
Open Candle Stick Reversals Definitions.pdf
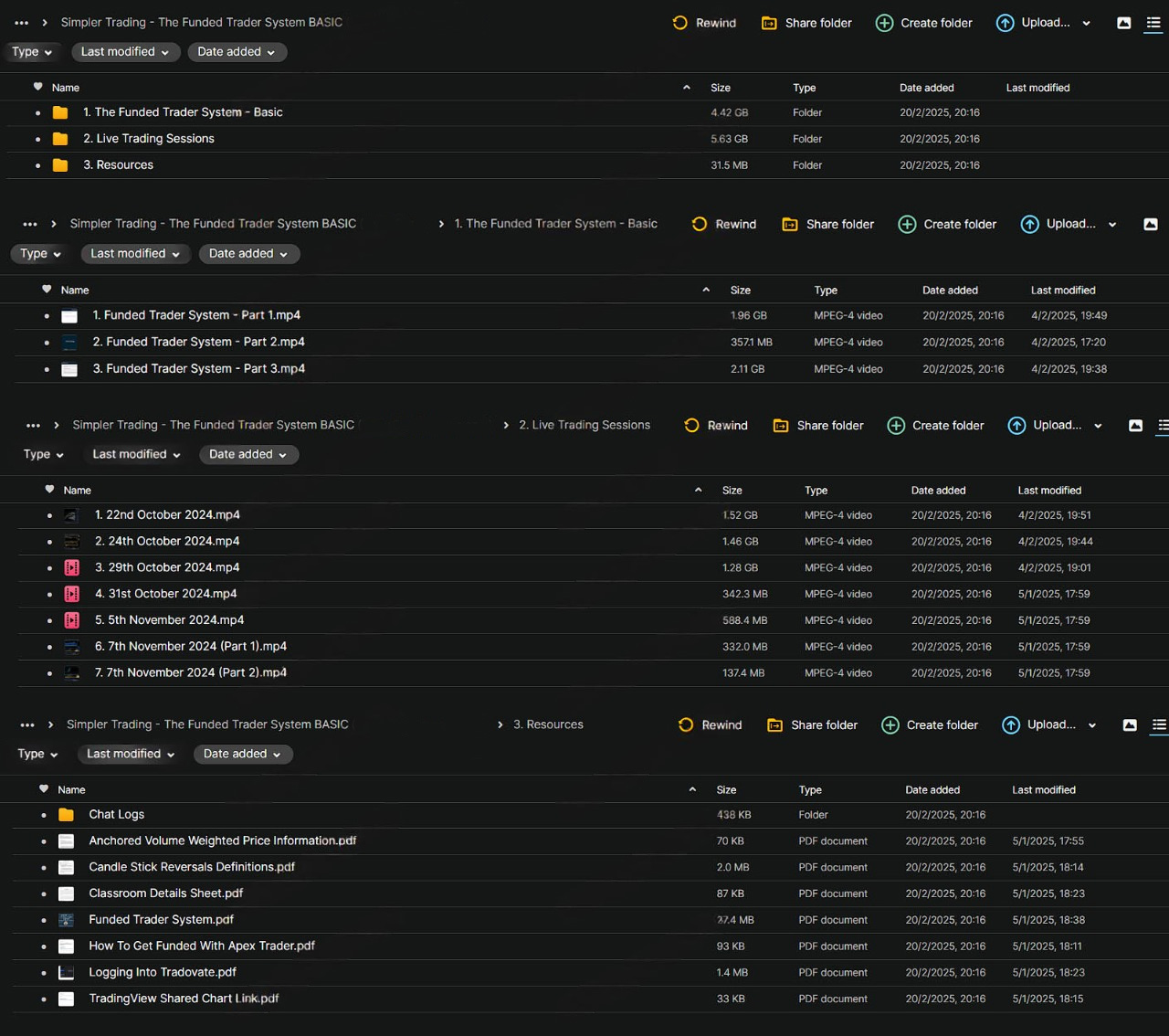coord(192,868)
